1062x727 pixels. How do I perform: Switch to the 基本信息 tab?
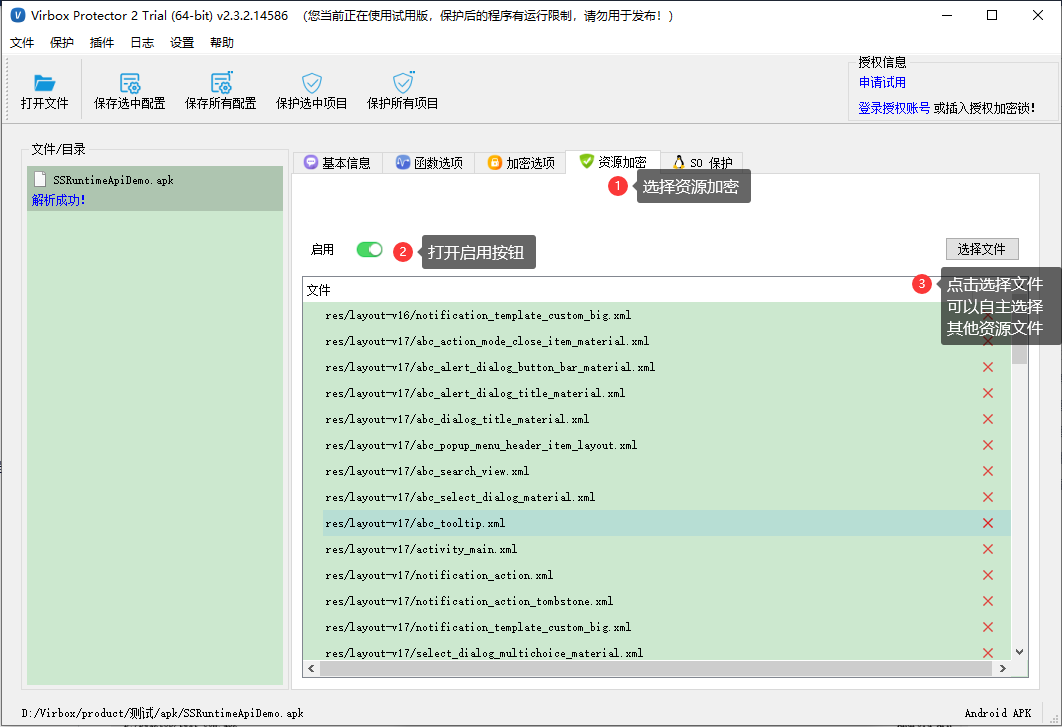coord(337,163)
